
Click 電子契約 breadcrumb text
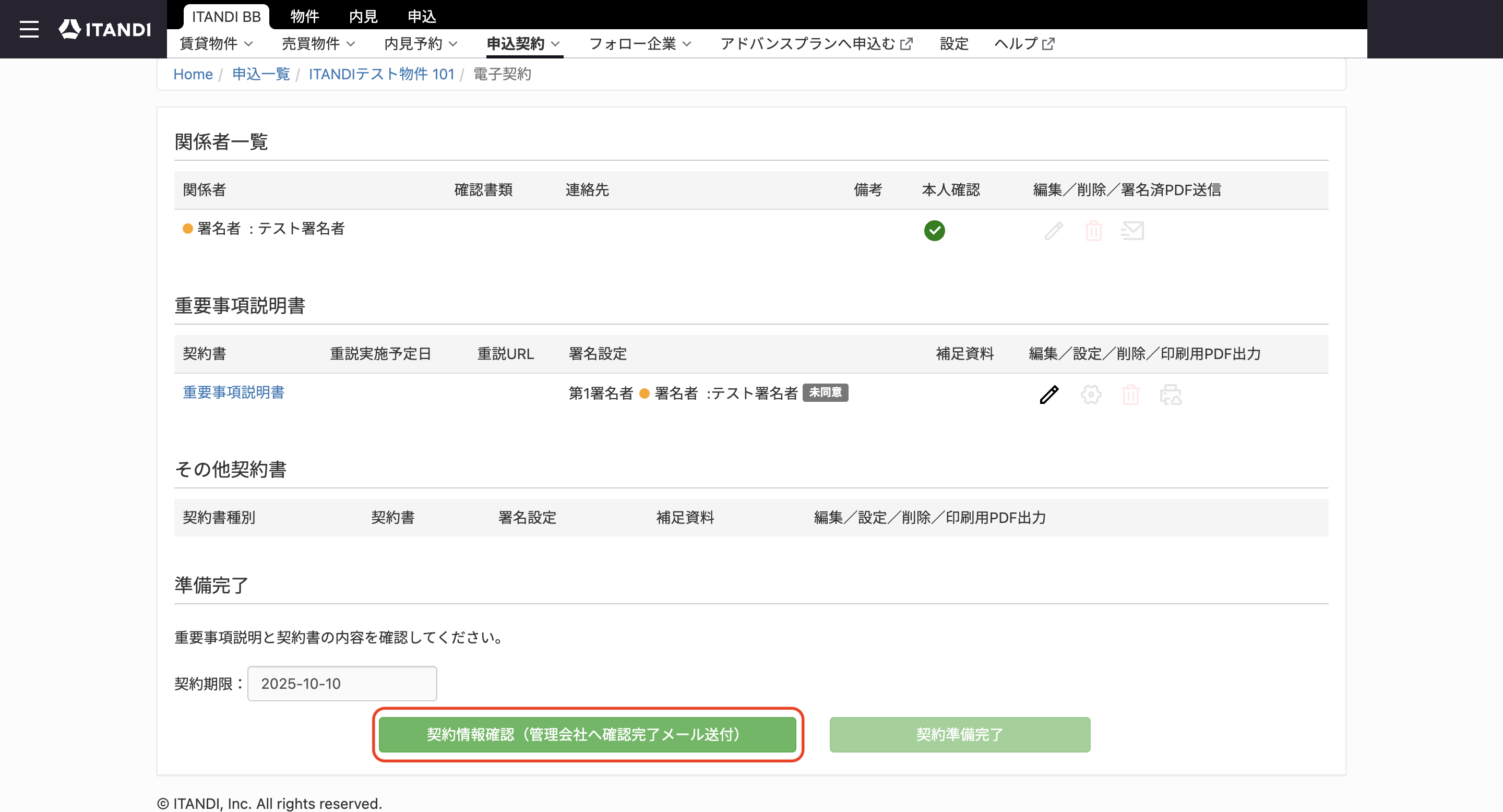coord(503,74)
